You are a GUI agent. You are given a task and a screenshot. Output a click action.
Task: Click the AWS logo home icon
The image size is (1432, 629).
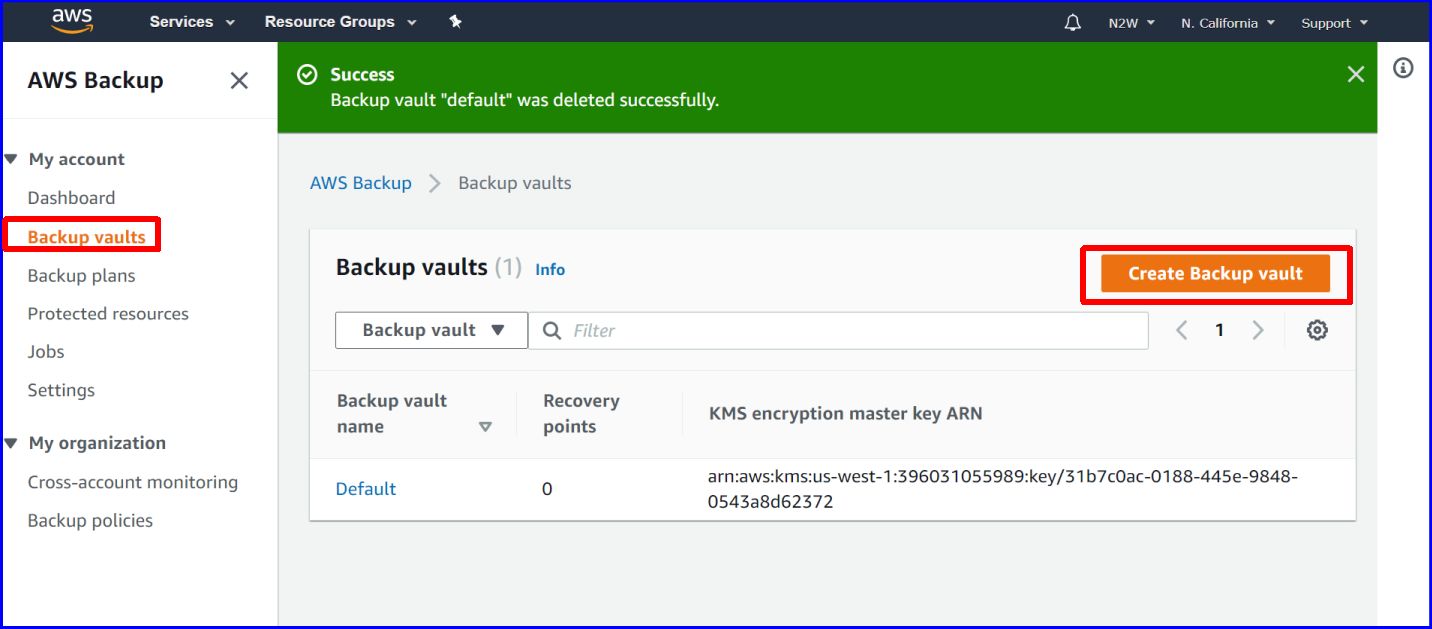click(x=72, y=20)
